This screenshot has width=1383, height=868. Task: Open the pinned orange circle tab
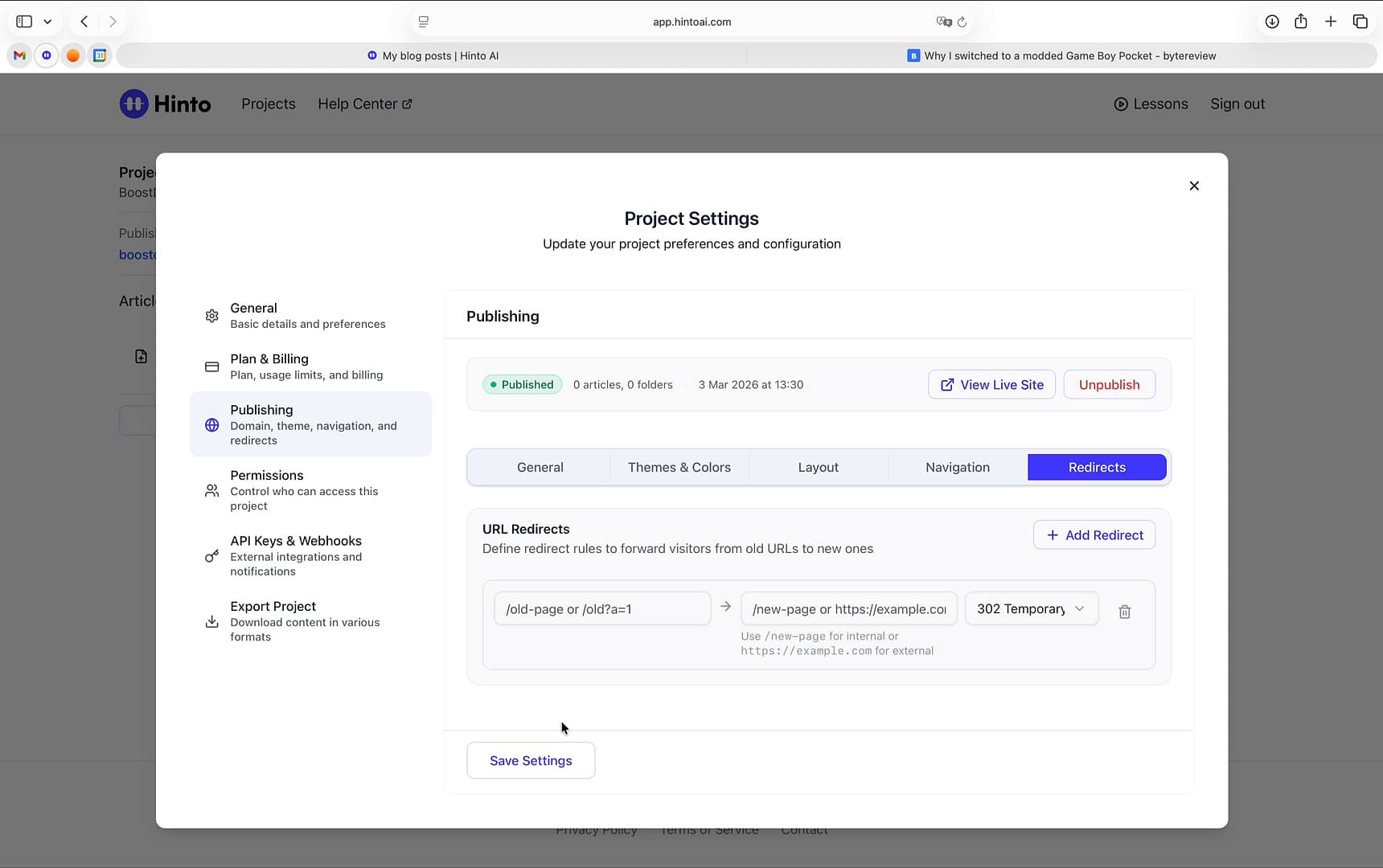pos(73,55)
